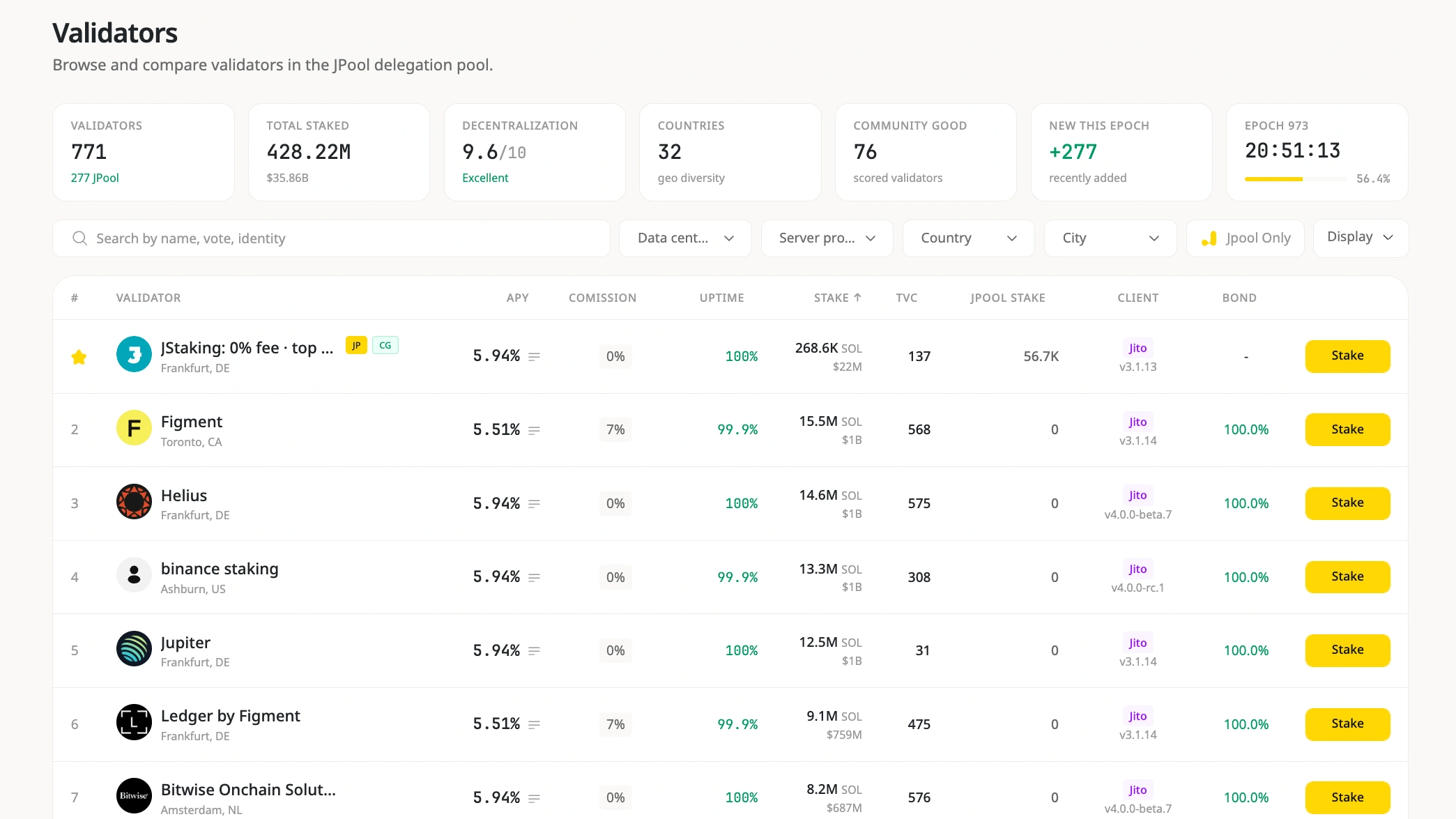Stake with Bitwise Onchain Solutions

(1347, 797)
